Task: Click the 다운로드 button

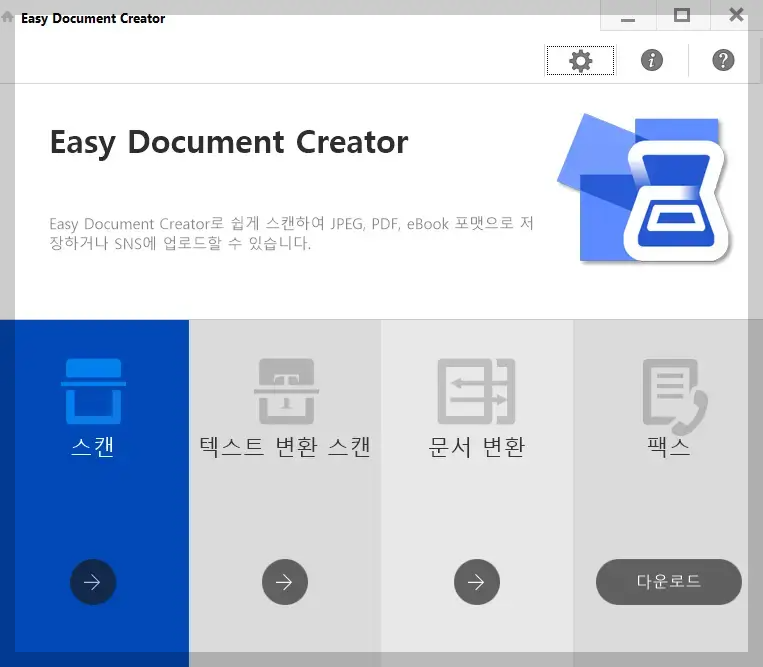Action: click(x=669, y=582)
